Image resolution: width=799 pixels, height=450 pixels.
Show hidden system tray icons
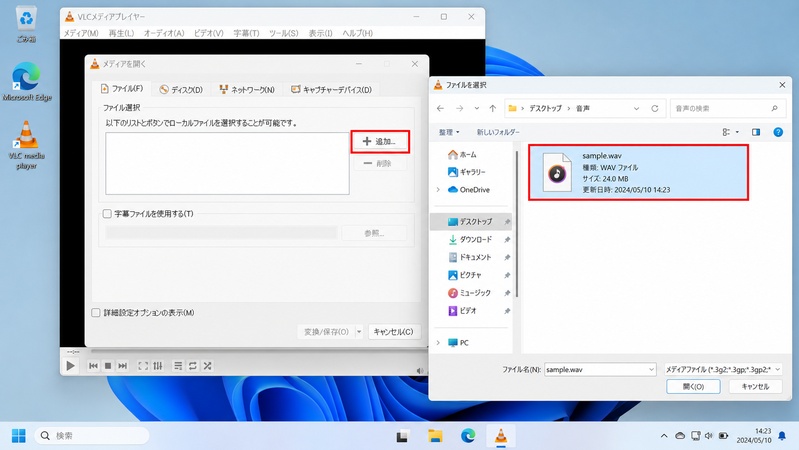point(664,436)
